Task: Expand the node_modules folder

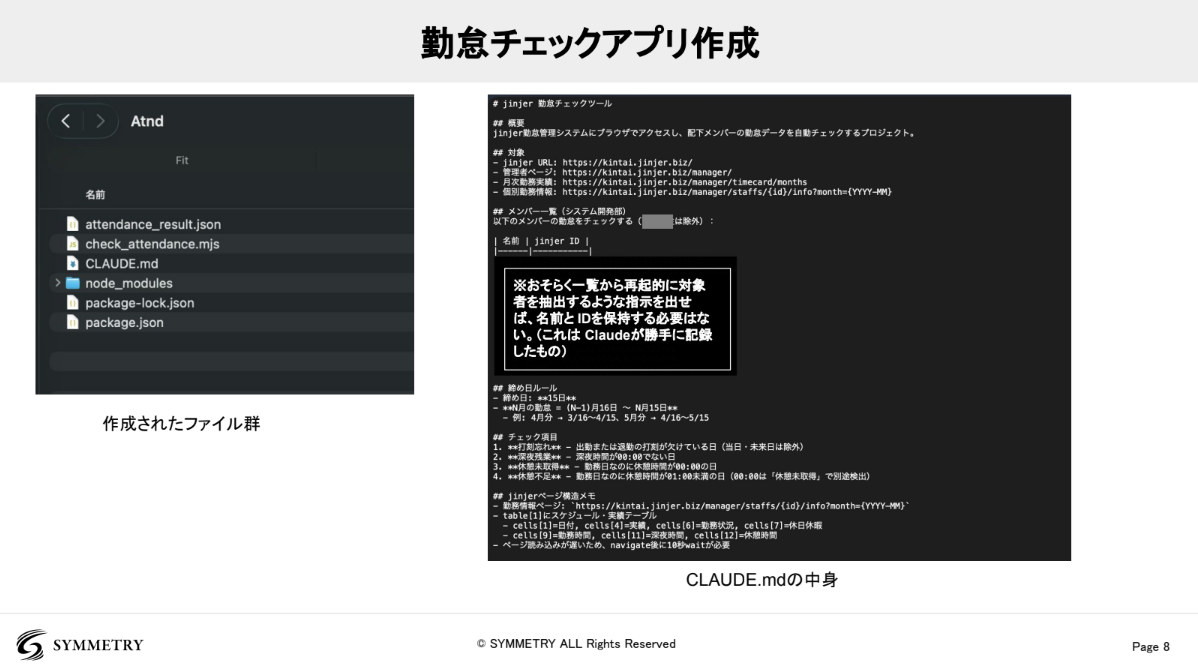Action: point(57,283)
